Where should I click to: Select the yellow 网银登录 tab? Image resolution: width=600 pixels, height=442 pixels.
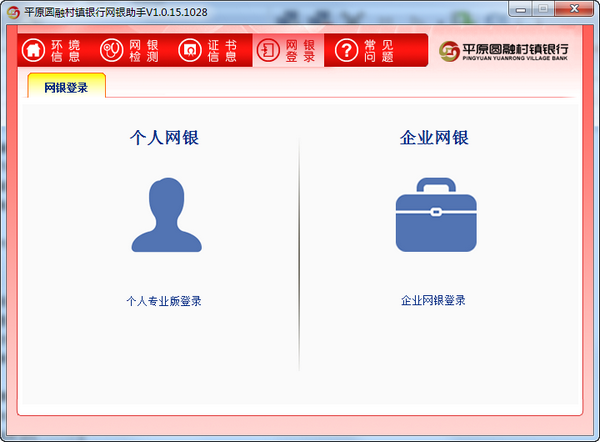(67, 86)
